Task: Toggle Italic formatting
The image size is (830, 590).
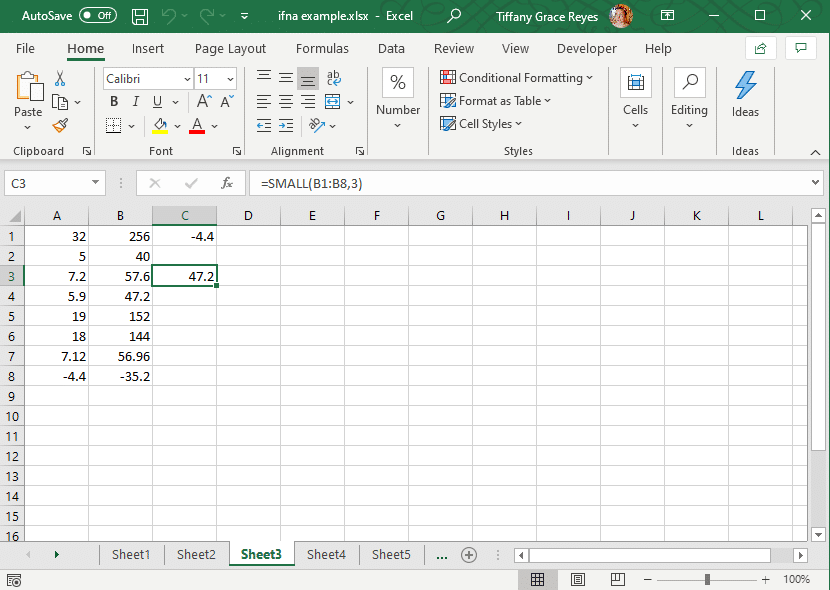Action: tap(136, 101)
